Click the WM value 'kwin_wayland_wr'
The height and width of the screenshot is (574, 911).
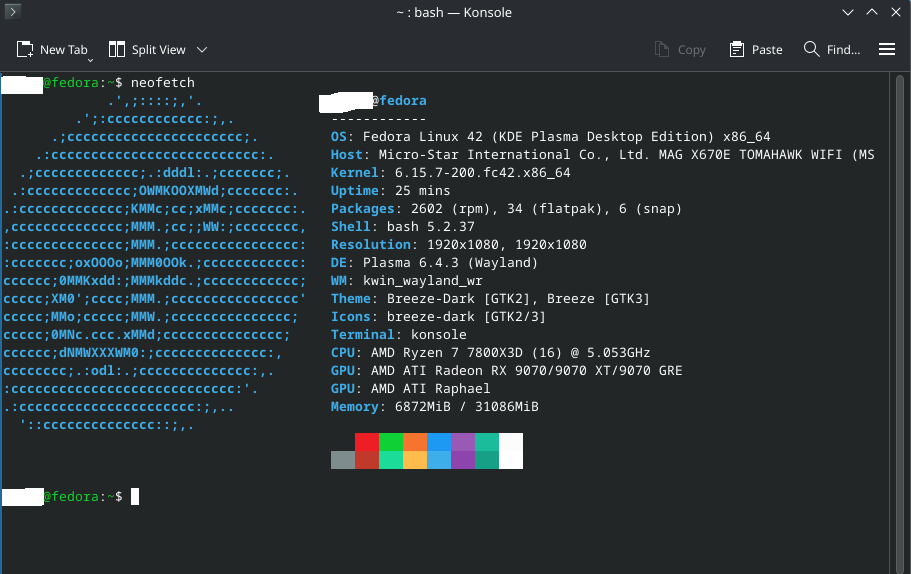(x=422, y=281)
